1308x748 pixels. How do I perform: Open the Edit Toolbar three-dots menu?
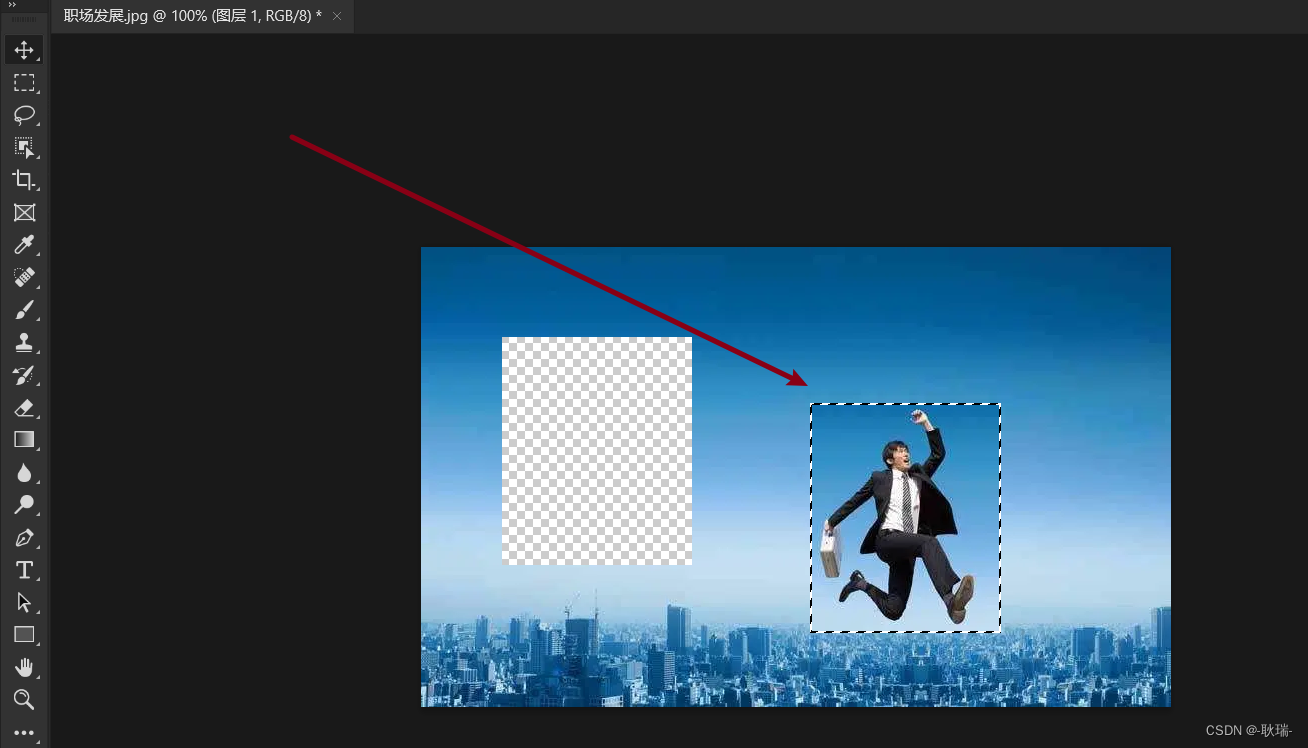(x=24, y=733)
